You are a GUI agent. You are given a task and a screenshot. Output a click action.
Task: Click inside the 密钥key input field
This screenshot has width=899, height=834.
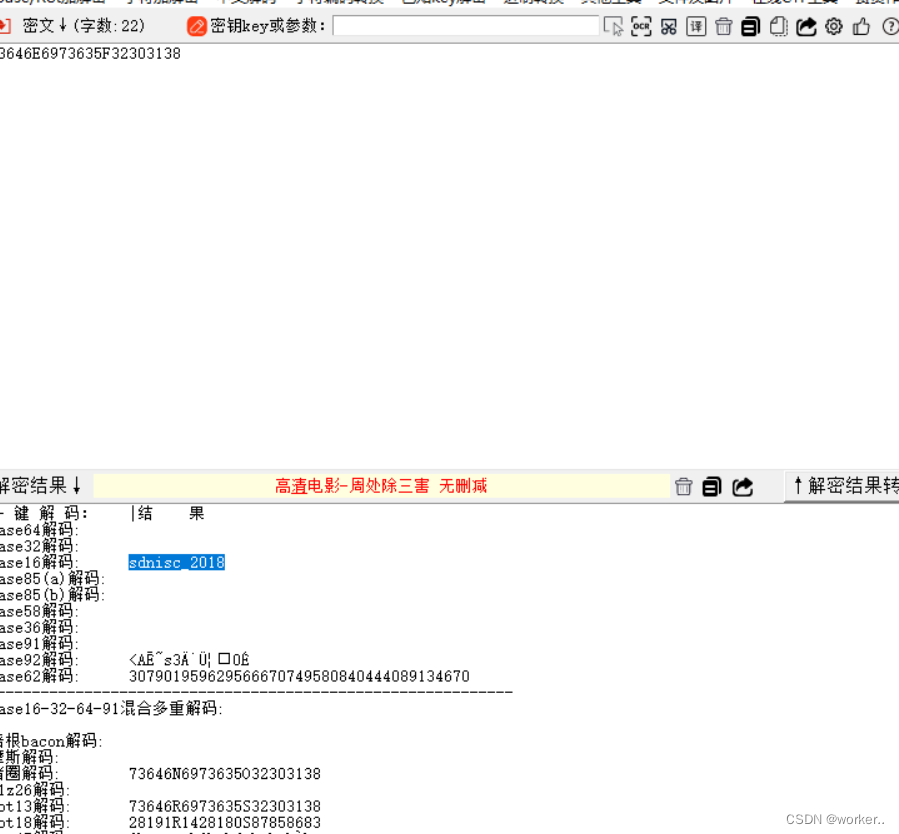465,26
